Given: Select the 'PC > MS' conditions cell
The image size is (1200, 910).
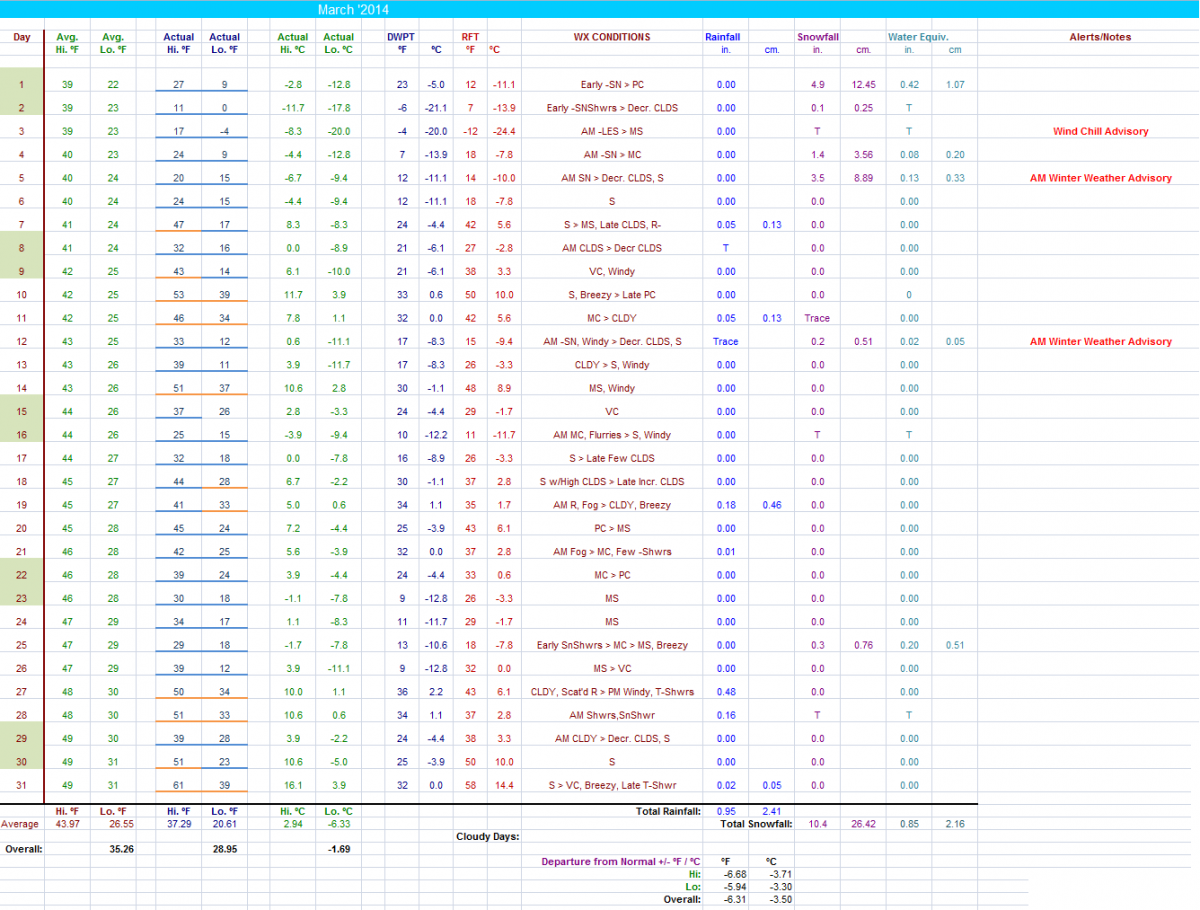Looking at the screenshot, I should point(611,528).
